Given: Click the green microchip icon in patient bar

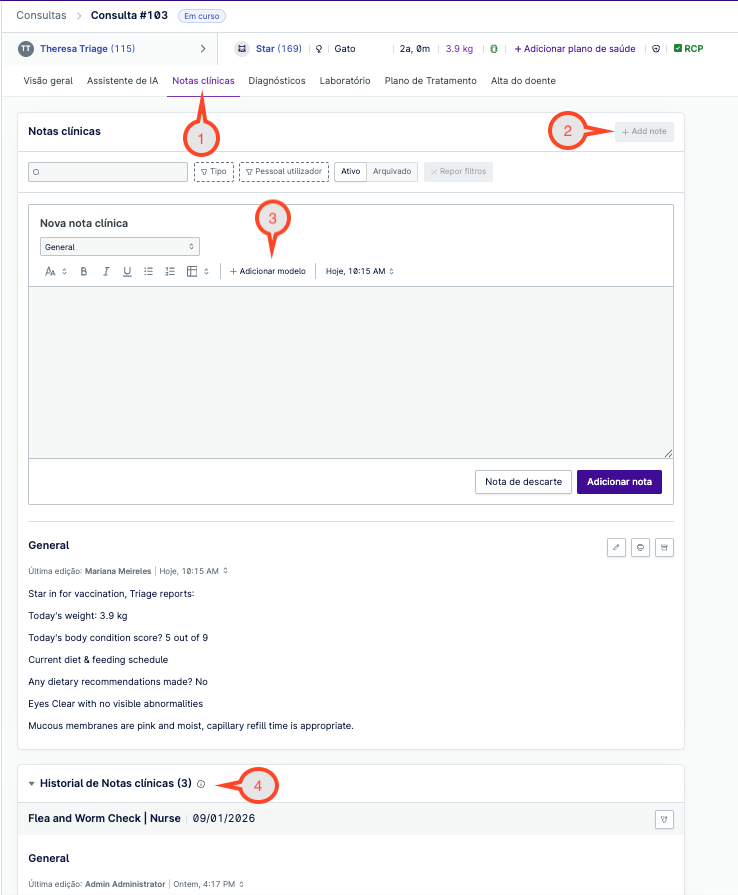Looking at the screenshot, I should coord(494,49).
